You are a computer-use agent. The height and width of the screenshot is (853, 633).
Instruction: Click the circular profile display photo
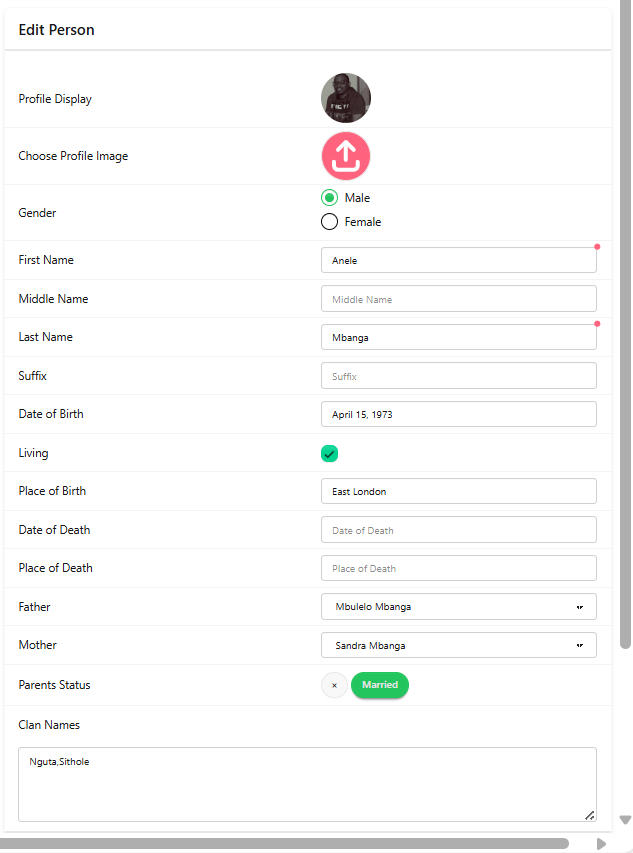(346, 98)
